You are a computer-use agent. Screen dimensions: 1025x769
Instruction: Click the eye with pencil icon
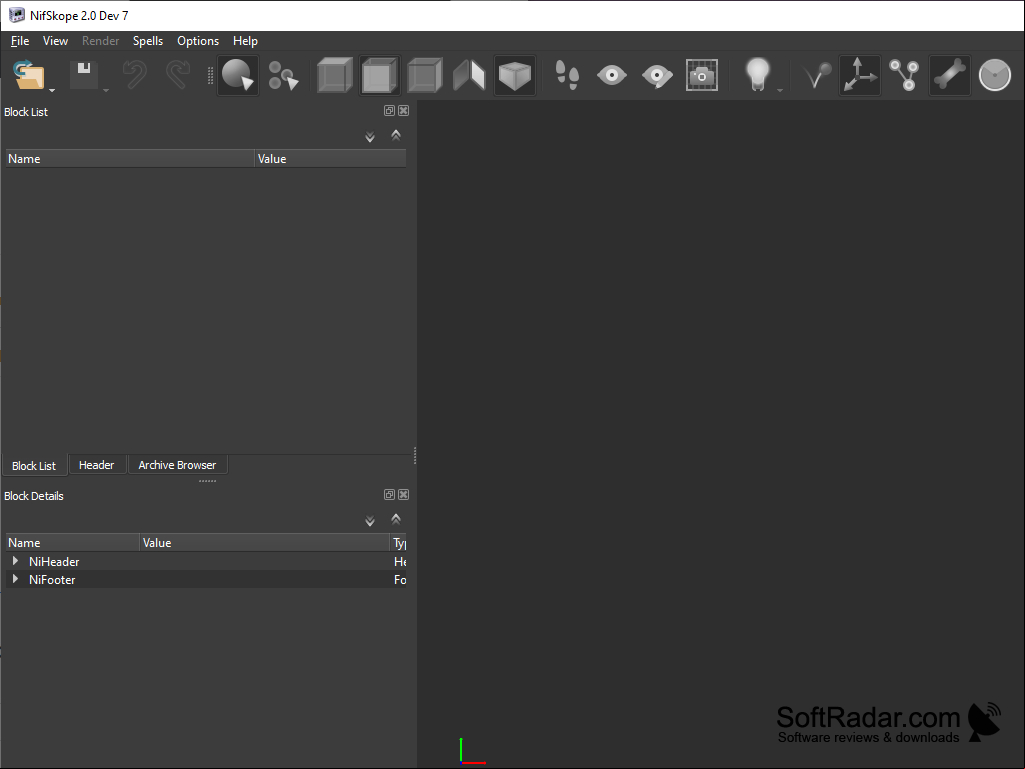pyautogui.click(x=657, y=75)
